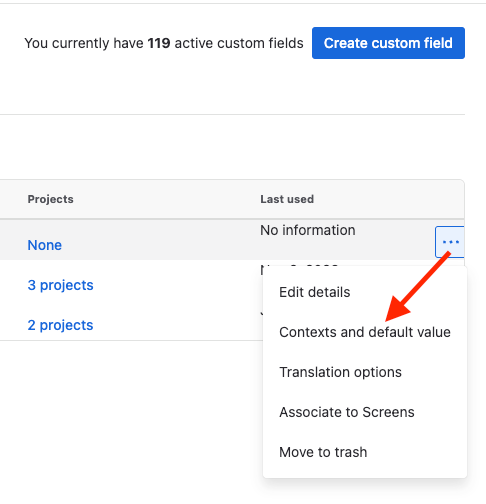Viewport: 486px width, 504px height.
Task: Click the Create custom field button
Action: 388,43
